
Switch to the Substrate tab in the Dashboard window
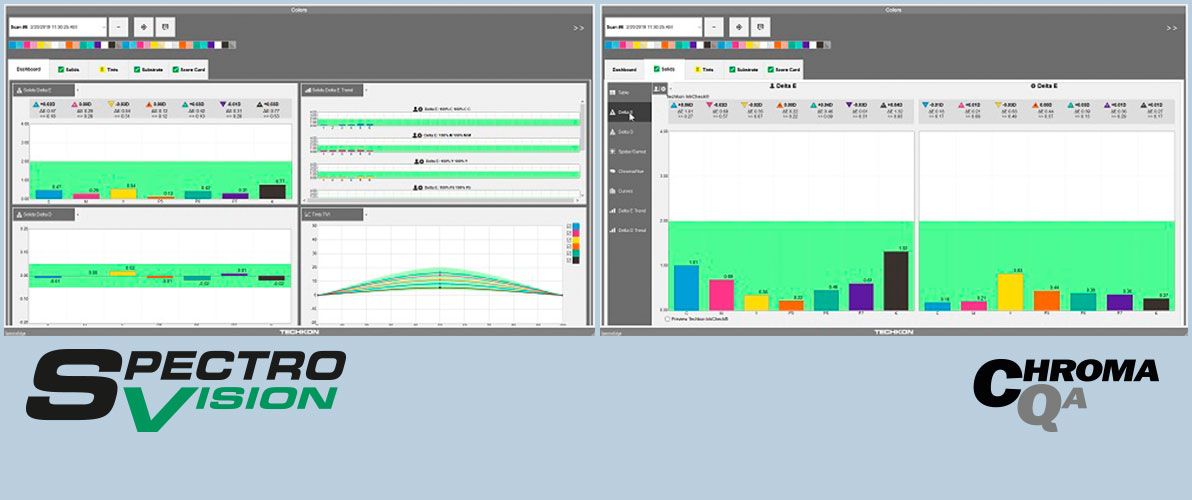149,69
